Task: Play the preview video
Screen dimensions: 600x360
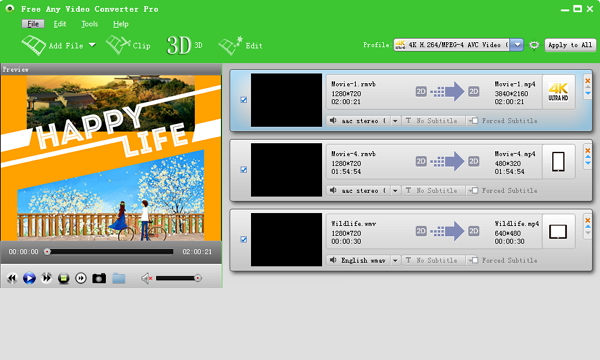Action: [29, 278]
